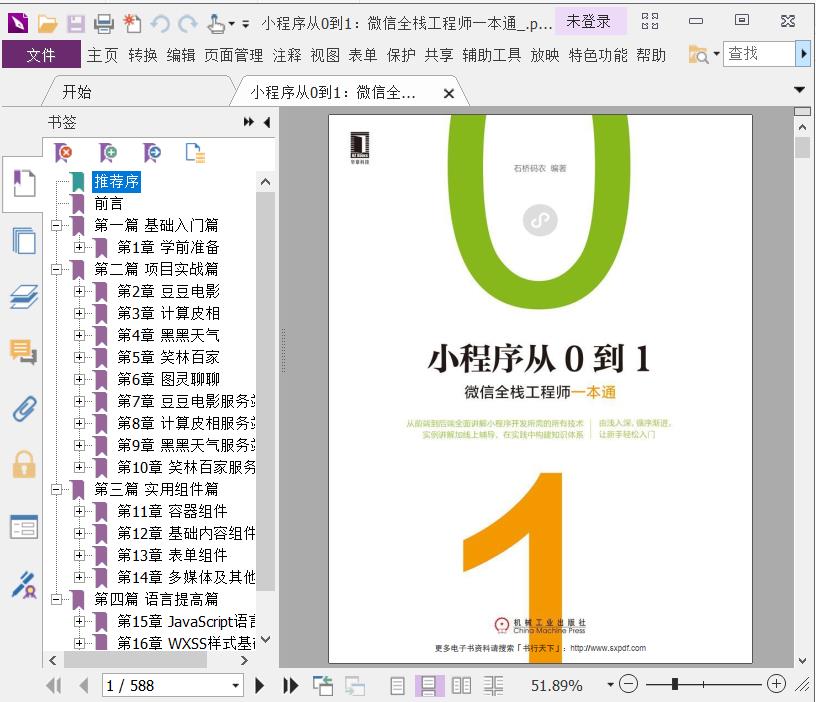Image resolution: width=816 pixels, height=702 pixels.
Task: Click the zoom slider handle
Action: (x=675, y=684)
